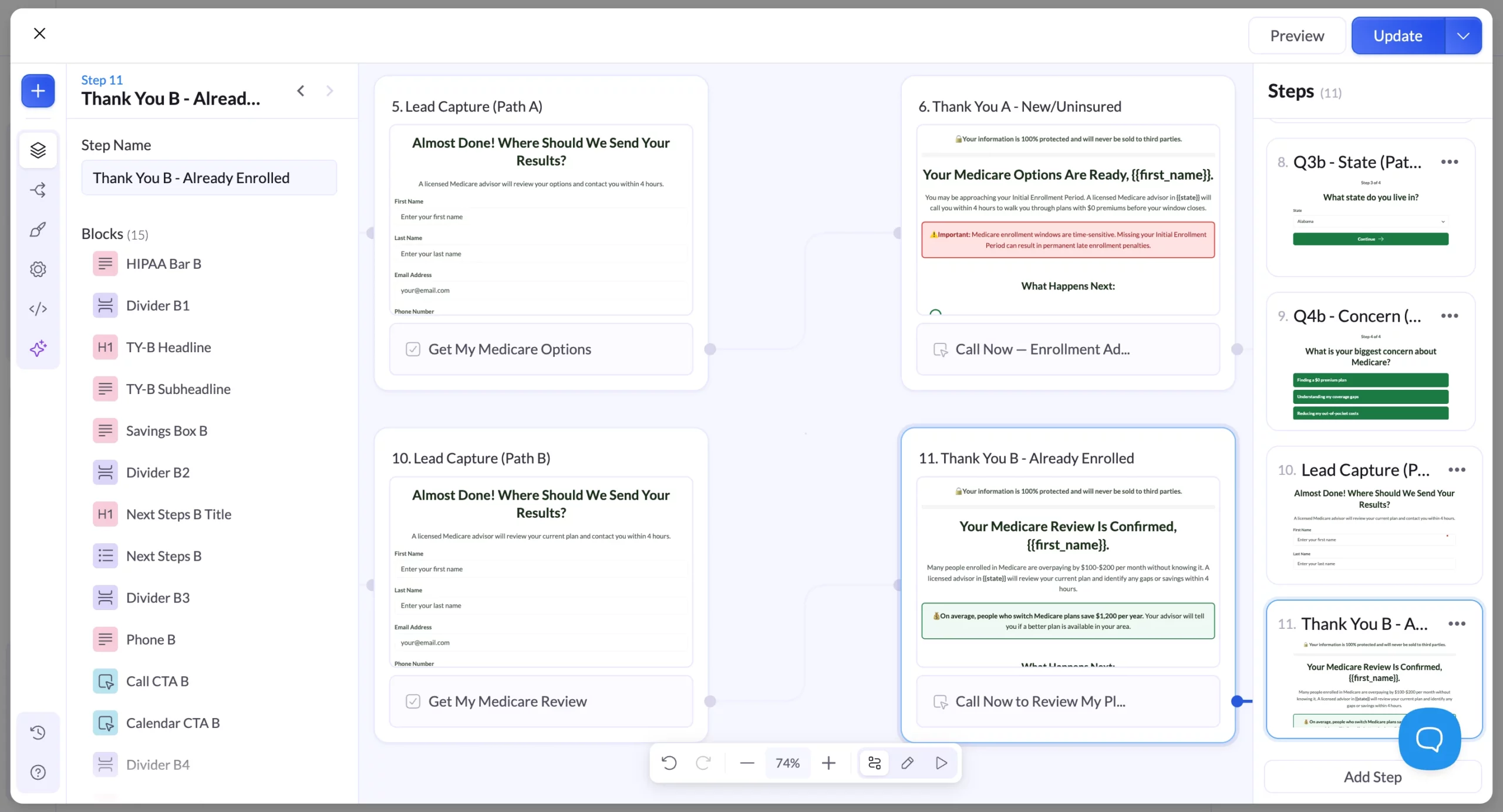
Task: Toggle the pencil edit mode in canvas toolbar
Action: tap(907, 763)
